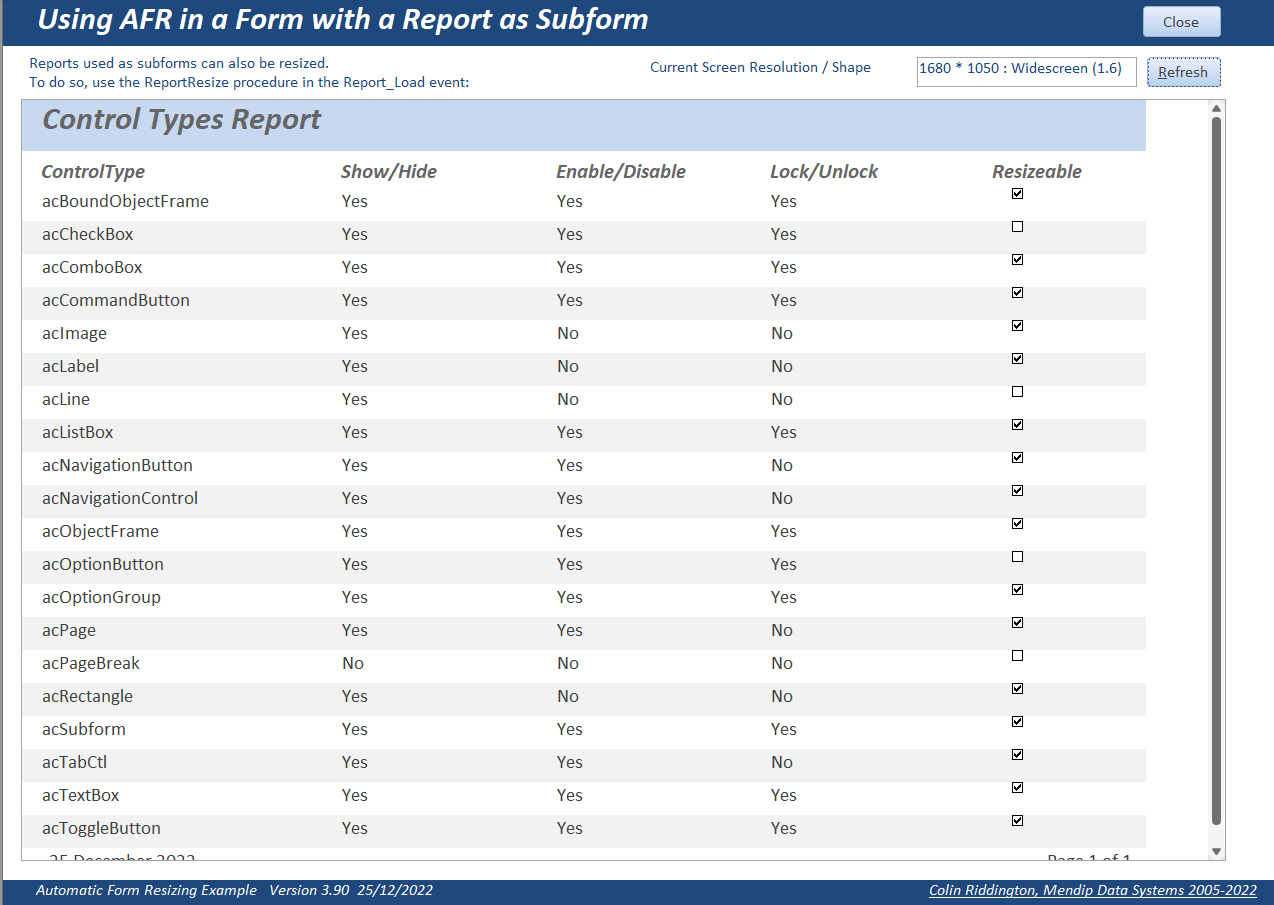This screenshot has width=1274, height=905.
Task: Click the Control Types Report title
Action: pyautogui.click(x=182, y=120)
